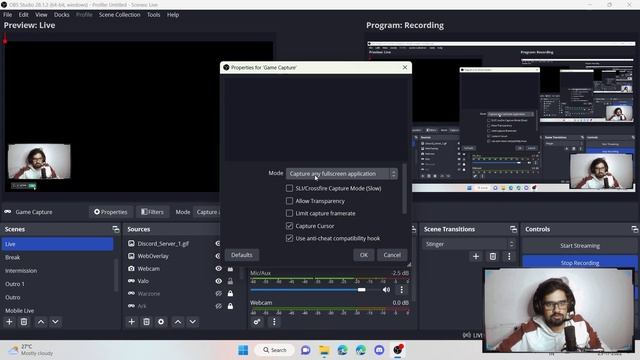Select the Mobile Live scene
Viewport: 640px width, 360px height.
coord(58,310)
